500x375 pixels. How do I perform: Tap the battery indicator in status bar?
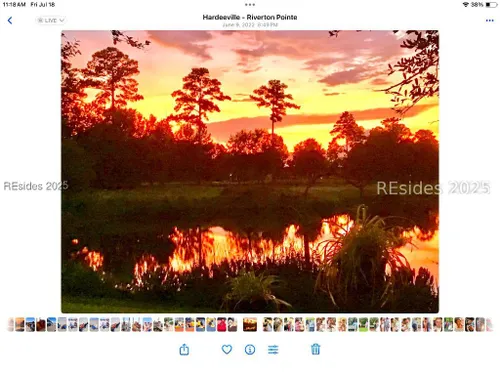point(491,5)
